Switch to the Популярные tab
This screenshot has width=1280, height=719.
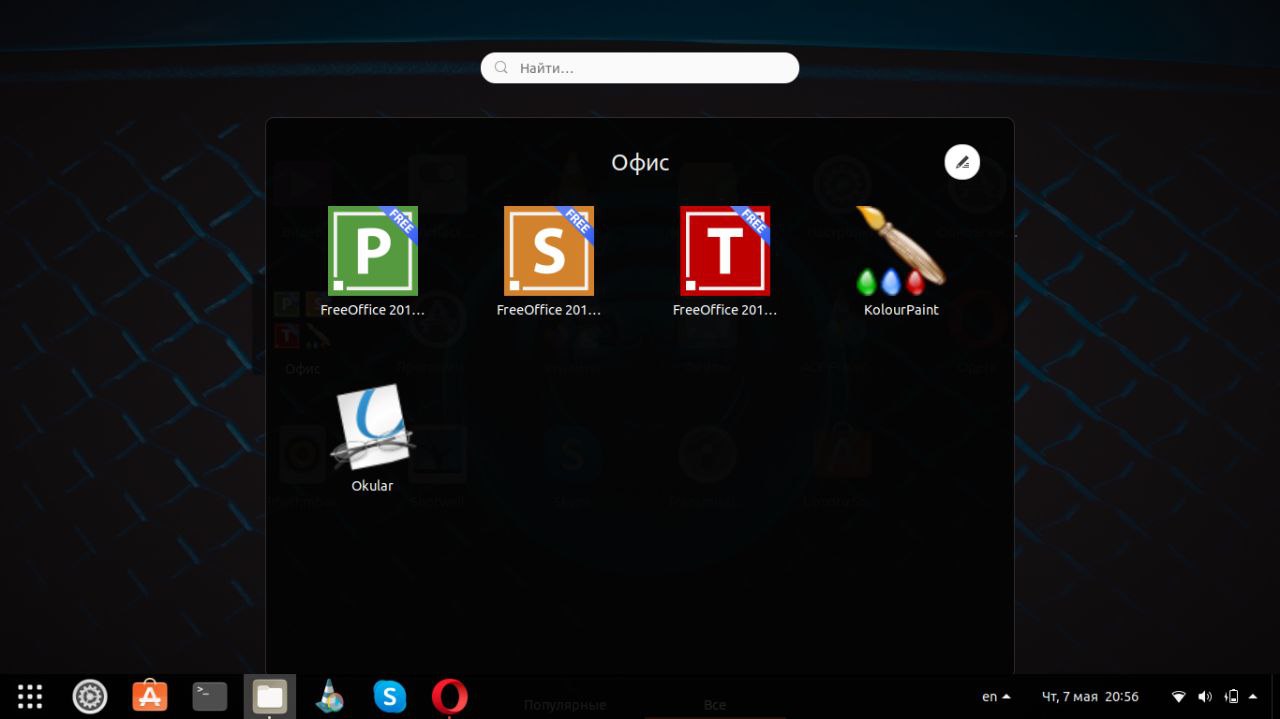click(565, 705)
